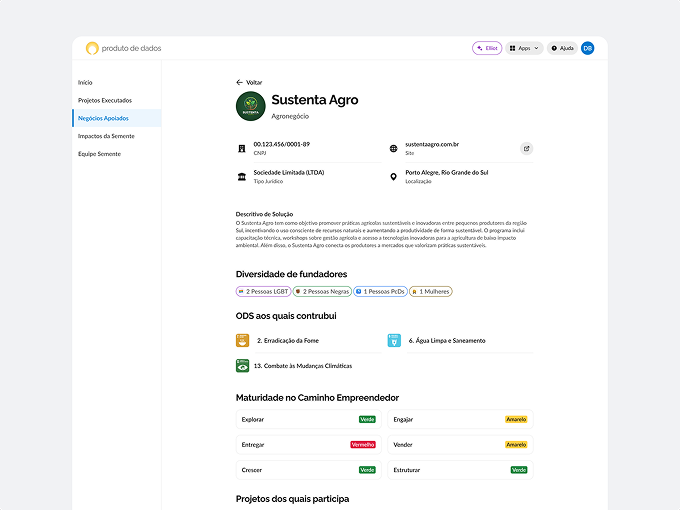The height and width of the screenshot is (510, 680).
Task: Click the red Vermelho status badge
Action: pos(363,444)
